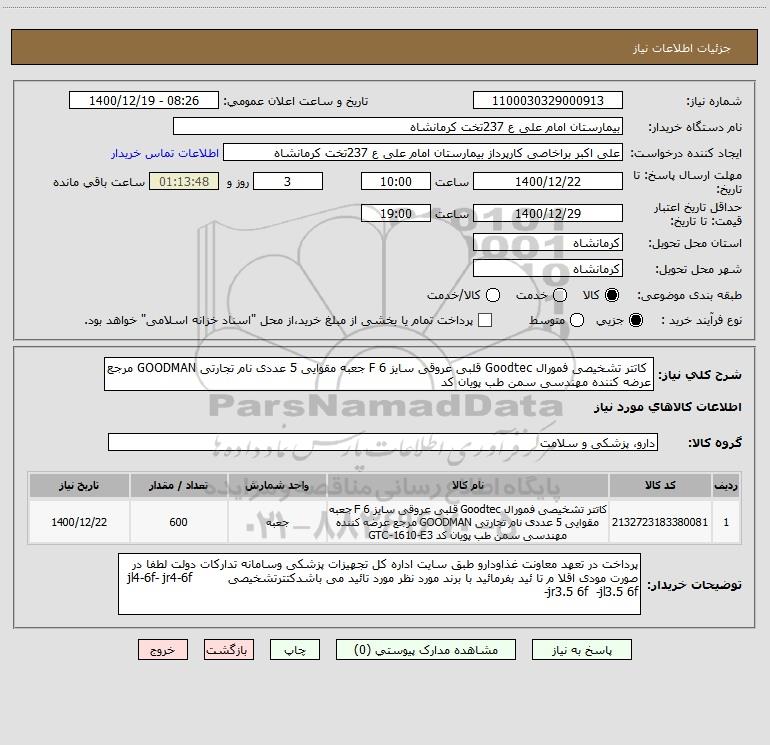
Task: Click the ردیف column header
Action: [726, 485]
